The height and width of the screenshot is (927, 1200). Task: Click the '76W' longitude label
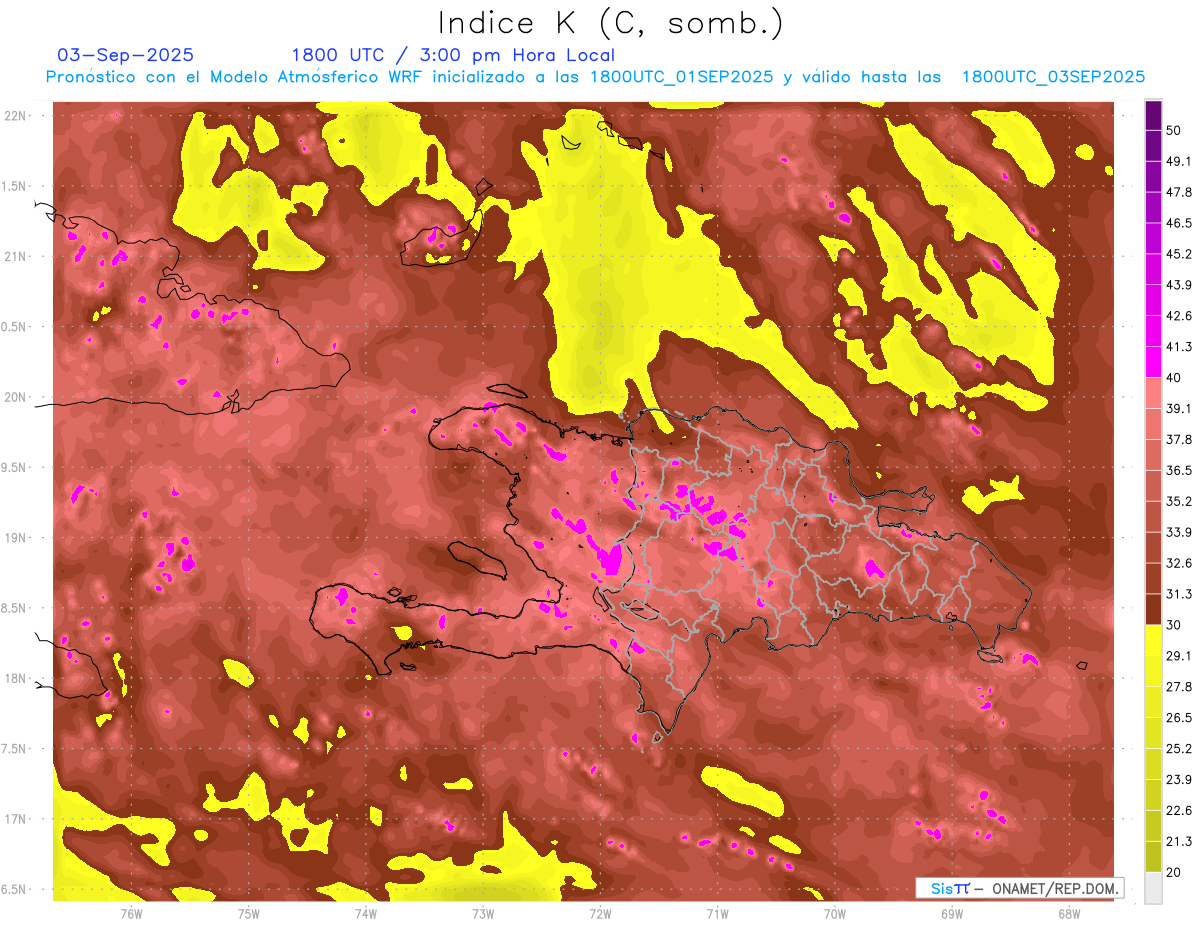[132, 913]
